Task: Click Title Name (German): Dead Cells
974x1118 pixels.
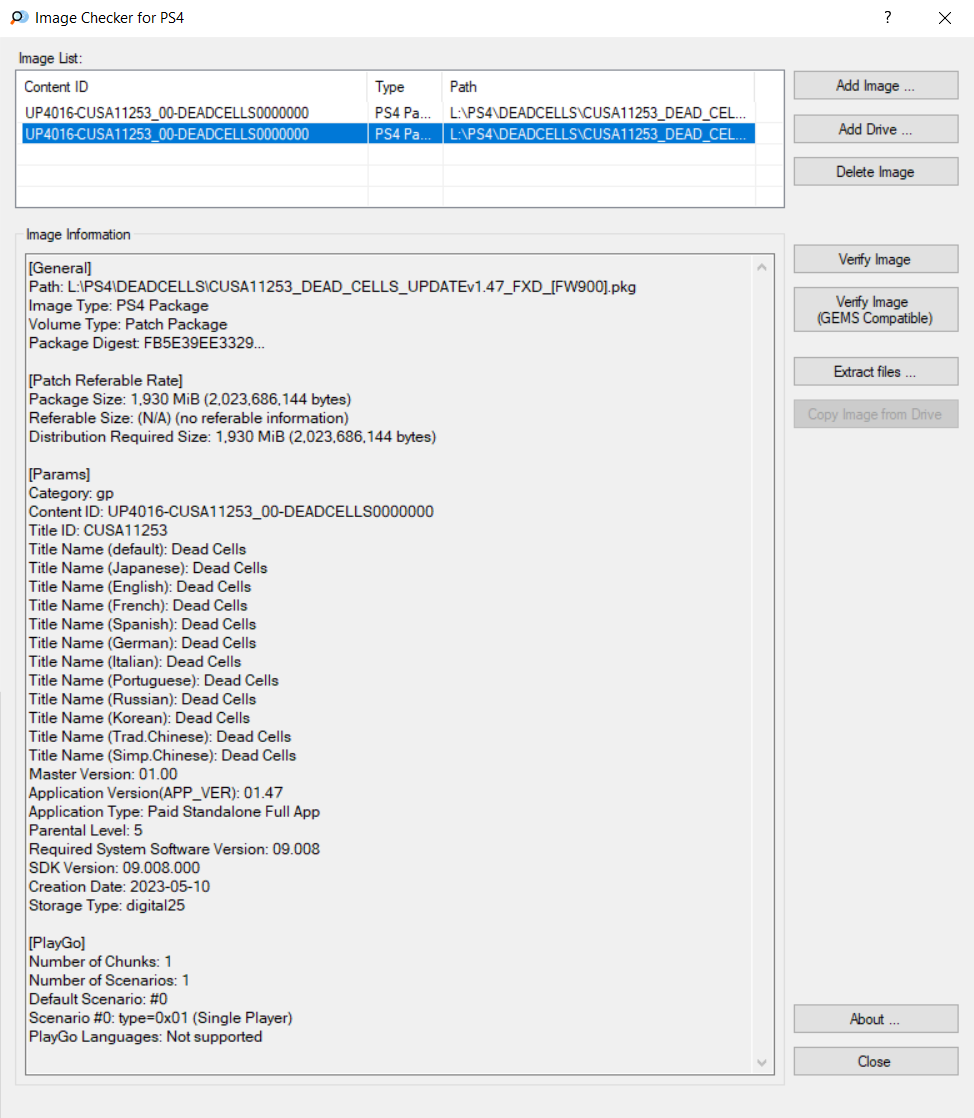Action: pyautogui.click(x=142, y=642)
